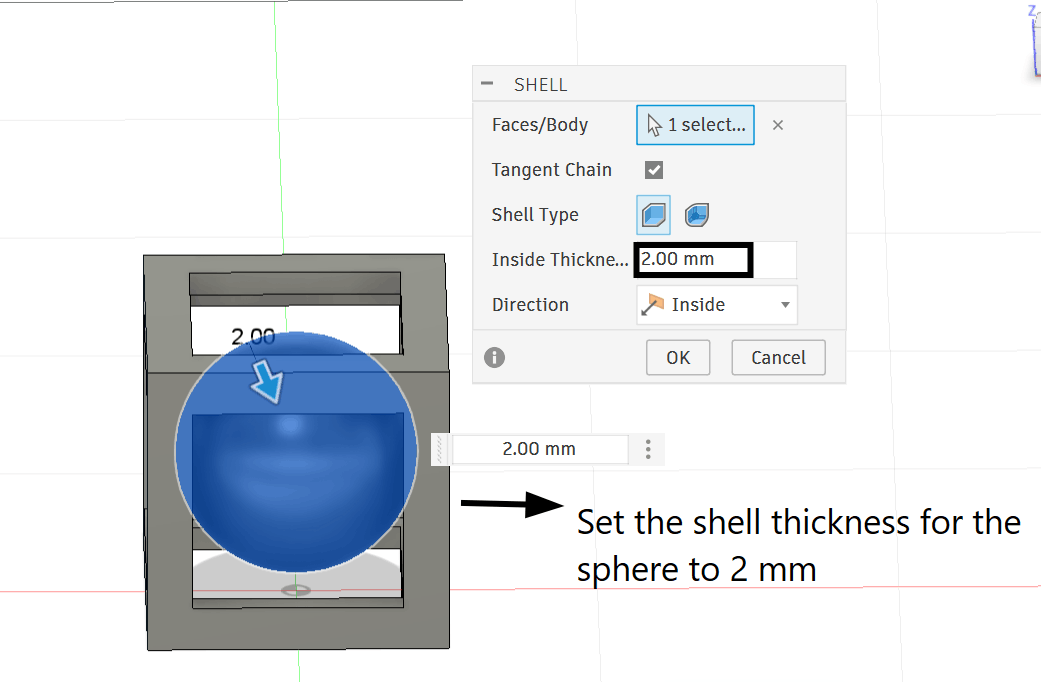Click the blue thickness arrow manipulator on the sphere

pos(268,381)
